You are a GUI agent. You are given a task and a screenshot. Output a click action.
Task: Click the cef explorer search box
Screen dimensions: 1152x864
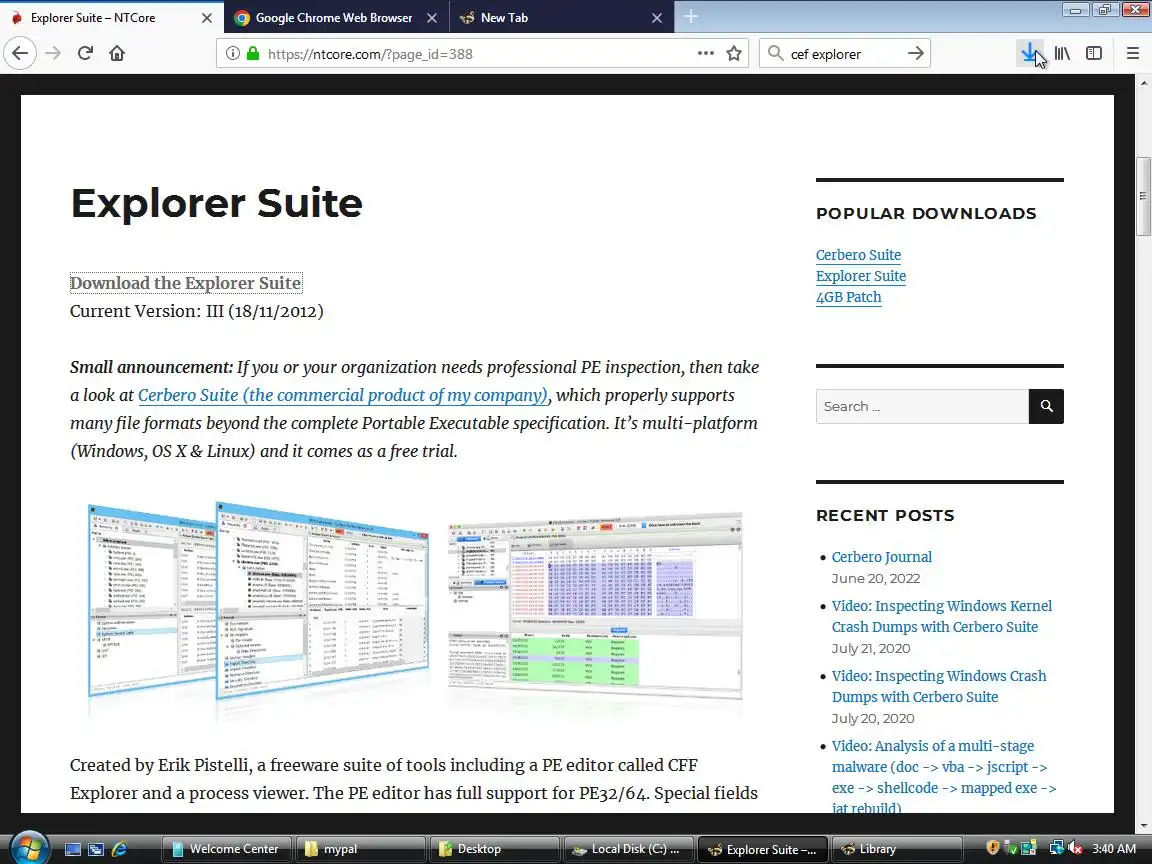pyautogui.click(x=845, y=54)
